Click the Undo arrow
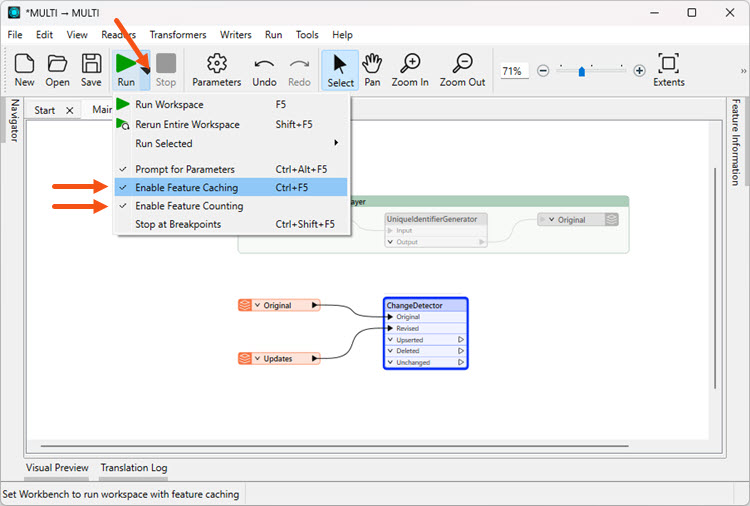 (x=264, y=64)
